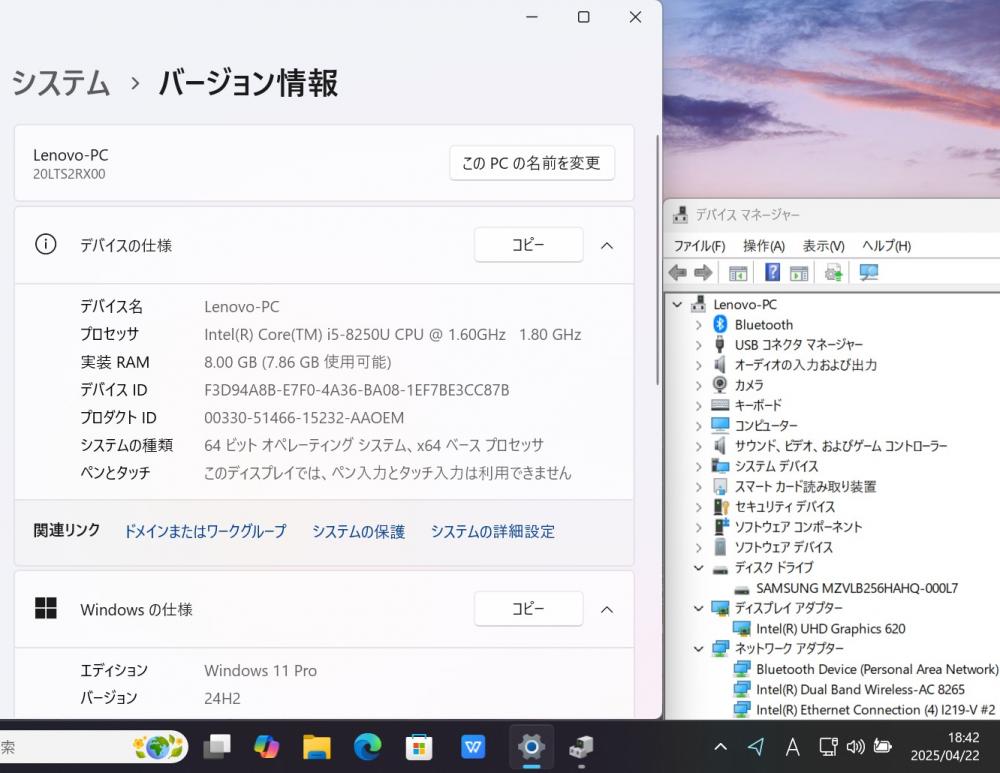1000x773 pixels.
Task: Click the monitor scan hardware changes icon
Action: coord(869,273)
